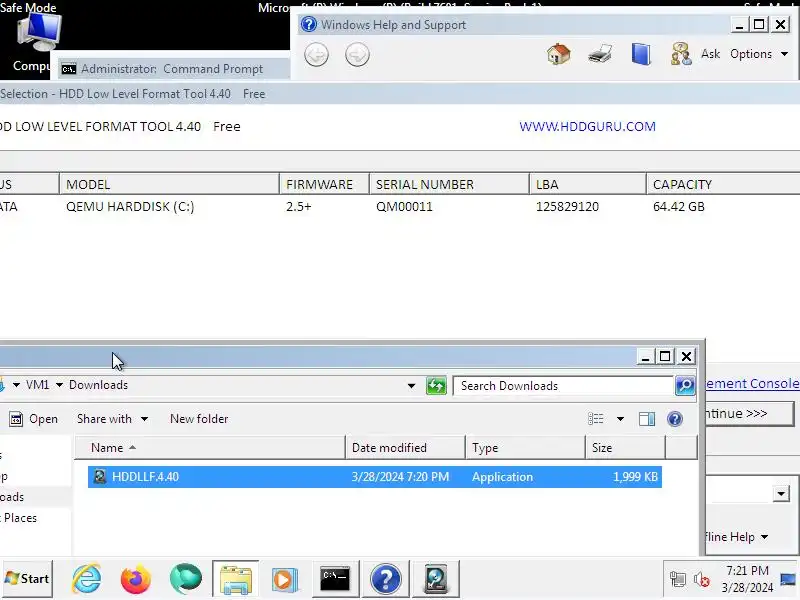The image size is (800, 600).
Task: Sort files by Date modified column
Action: click(406, 447)
